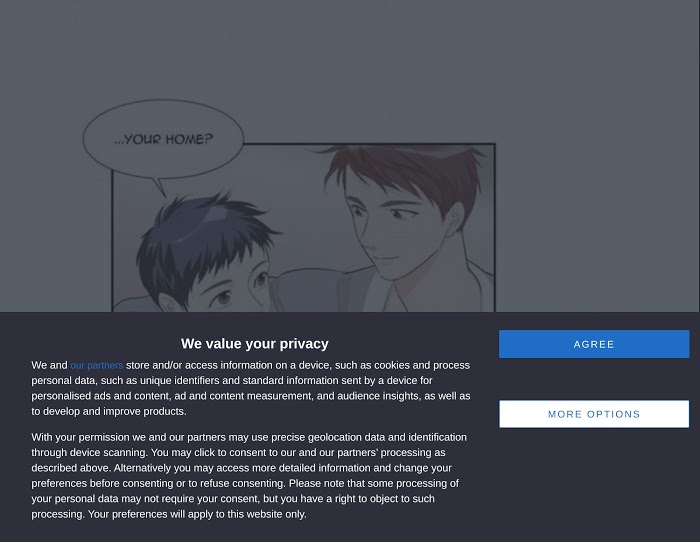Click the "We value your privacy" heading

point(254,343)
